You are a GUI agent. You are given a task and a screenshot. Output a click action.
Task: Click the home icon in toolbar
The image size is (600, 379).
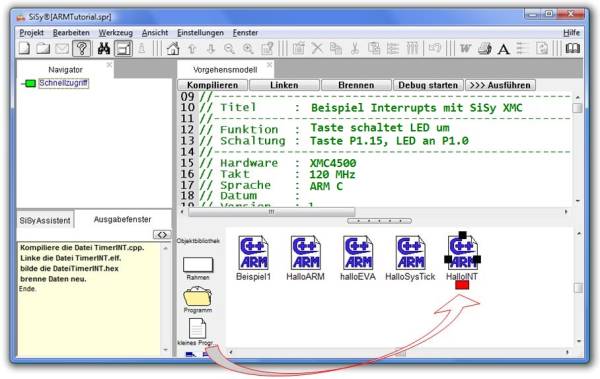click(x=173, y=49)
